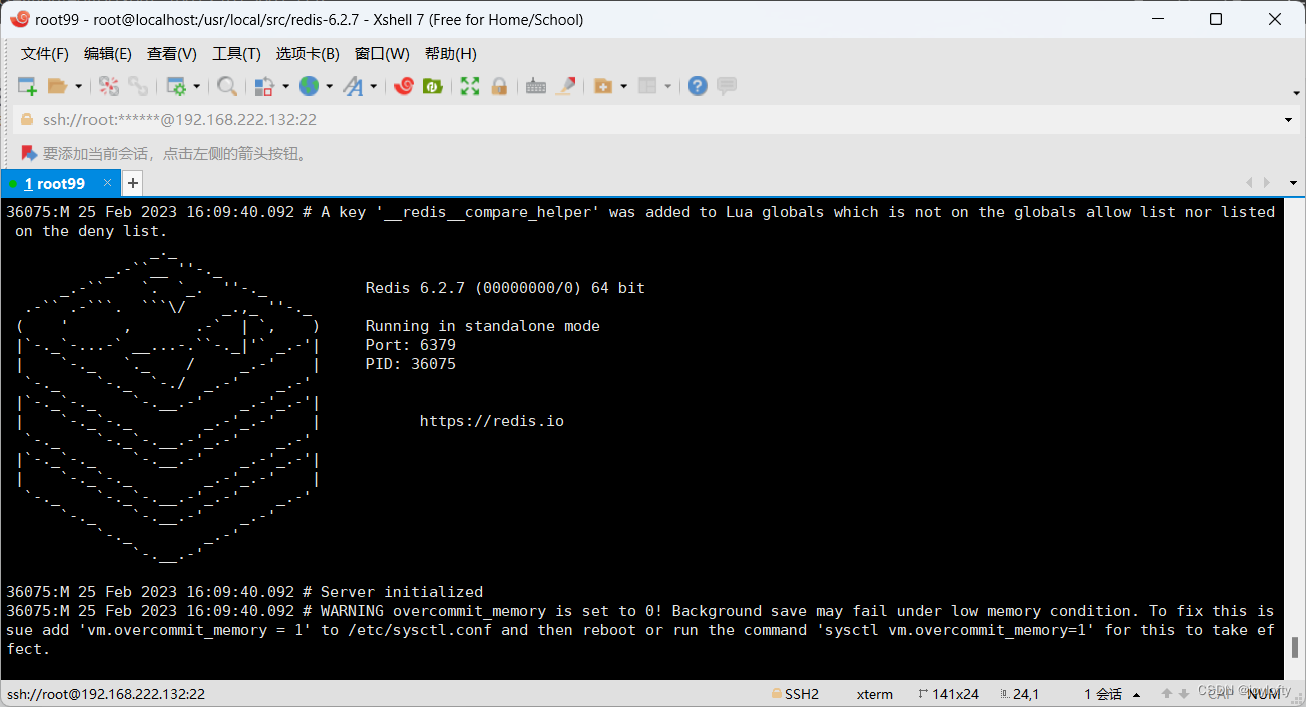Toggle full screen mode icon

pyautogui.click(x=469, y=87)
